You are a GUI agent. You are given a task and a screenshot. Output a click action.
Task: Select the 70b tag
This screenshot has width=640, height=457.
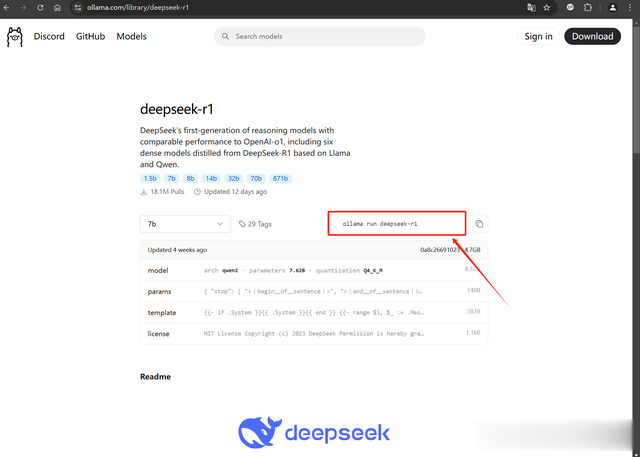click(x=256, y=178)
